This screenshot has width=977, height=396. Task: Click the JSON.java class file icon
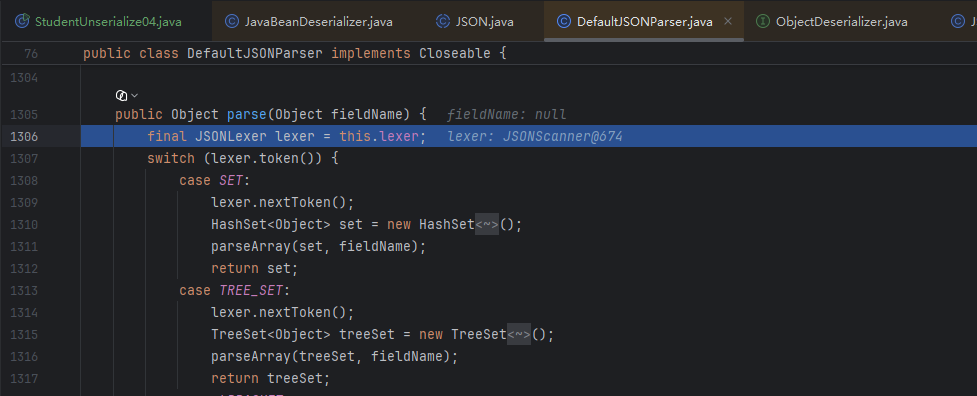pyautogui.click(x=443, y=22)
